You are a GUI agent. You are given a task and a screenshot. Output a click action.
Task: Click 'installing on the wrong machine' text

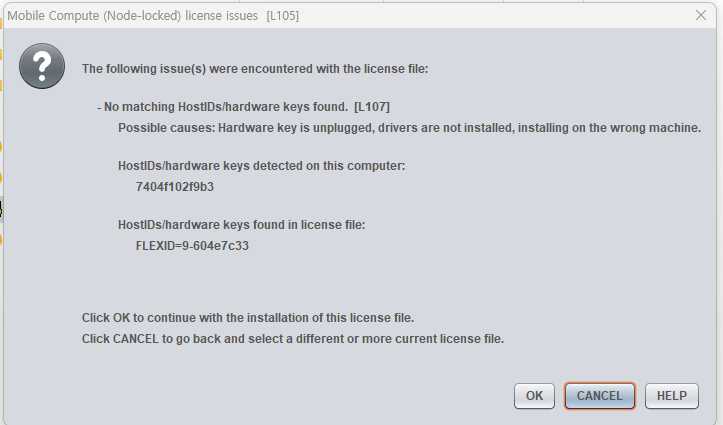[x=613, y=128]
